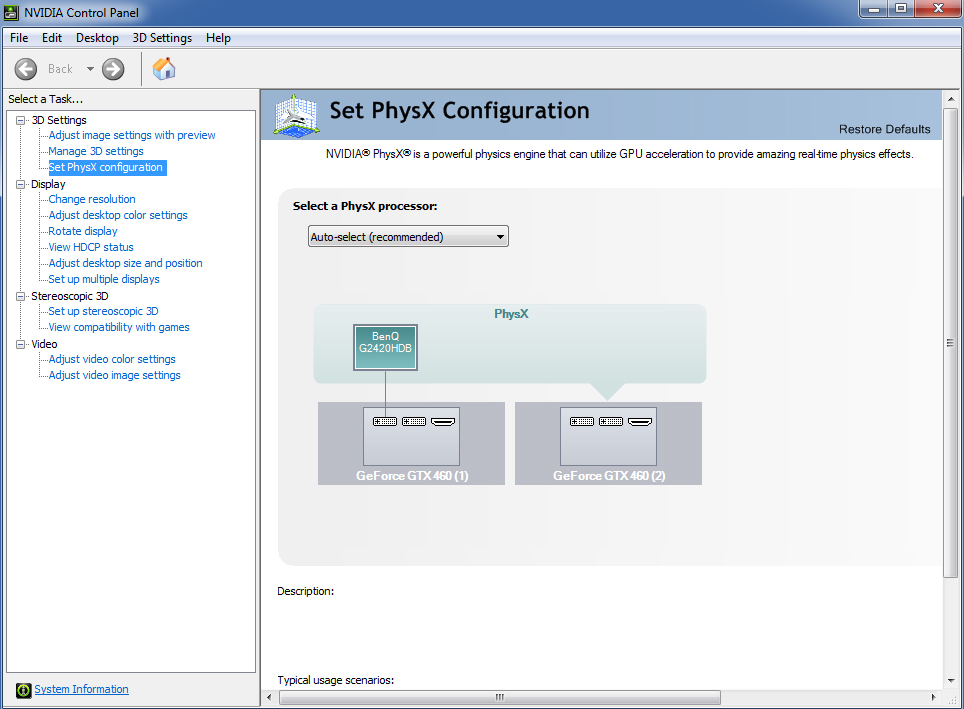Open Change resolution task

[x=92, y=199]
